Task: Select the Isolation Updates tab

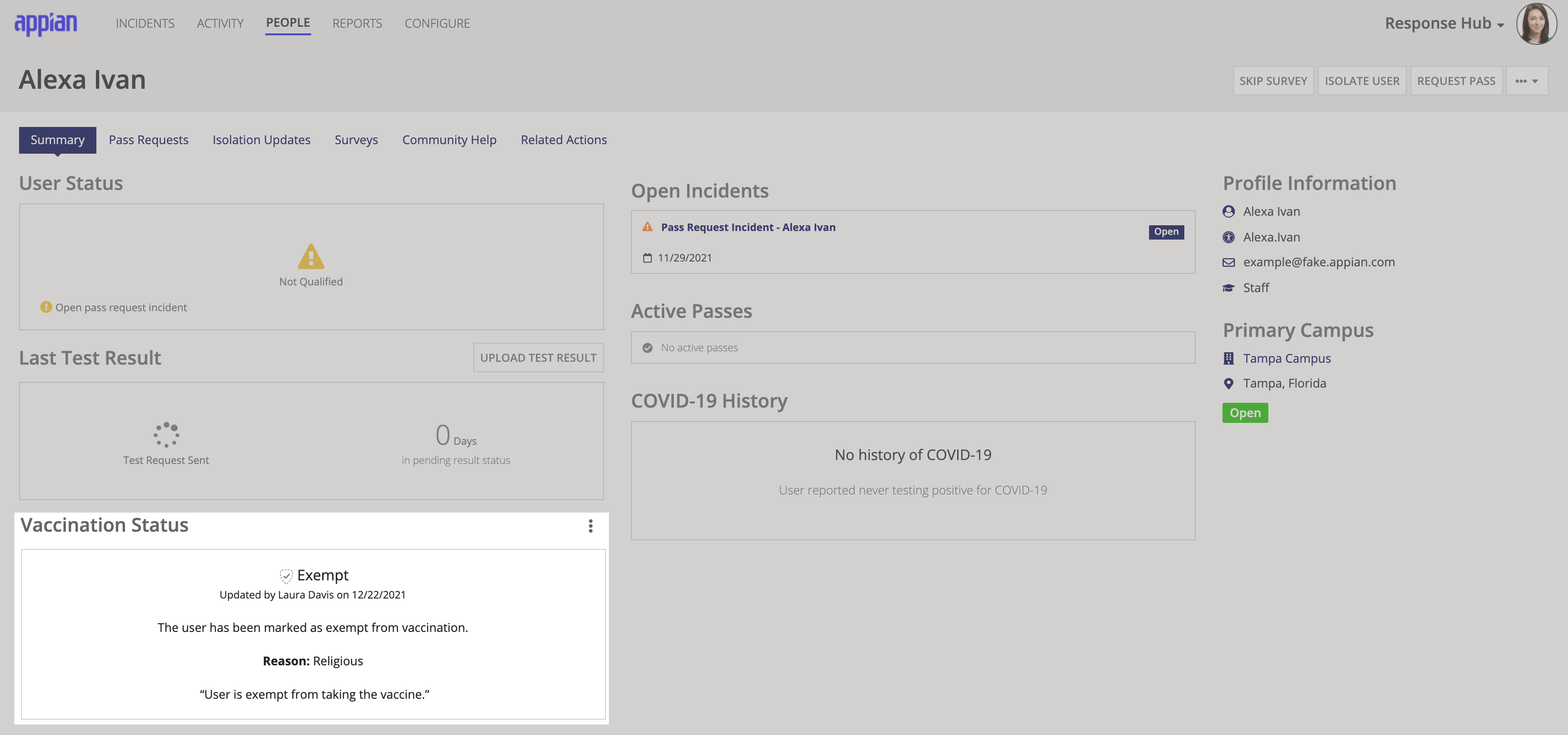Action: tap(261, 139)
